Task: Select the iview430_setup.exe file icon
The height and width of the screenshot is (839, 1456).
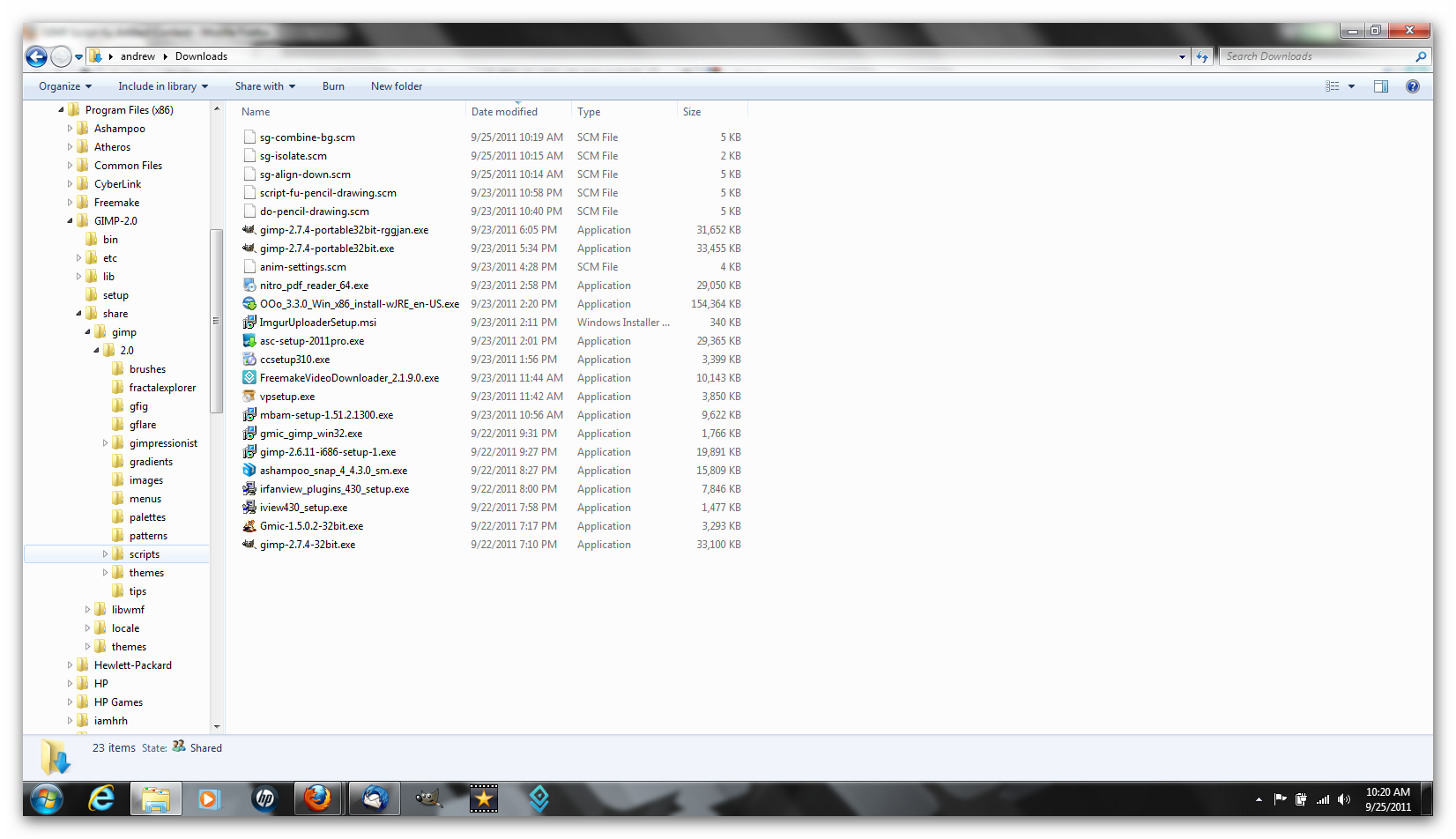Action: point(249,508)
